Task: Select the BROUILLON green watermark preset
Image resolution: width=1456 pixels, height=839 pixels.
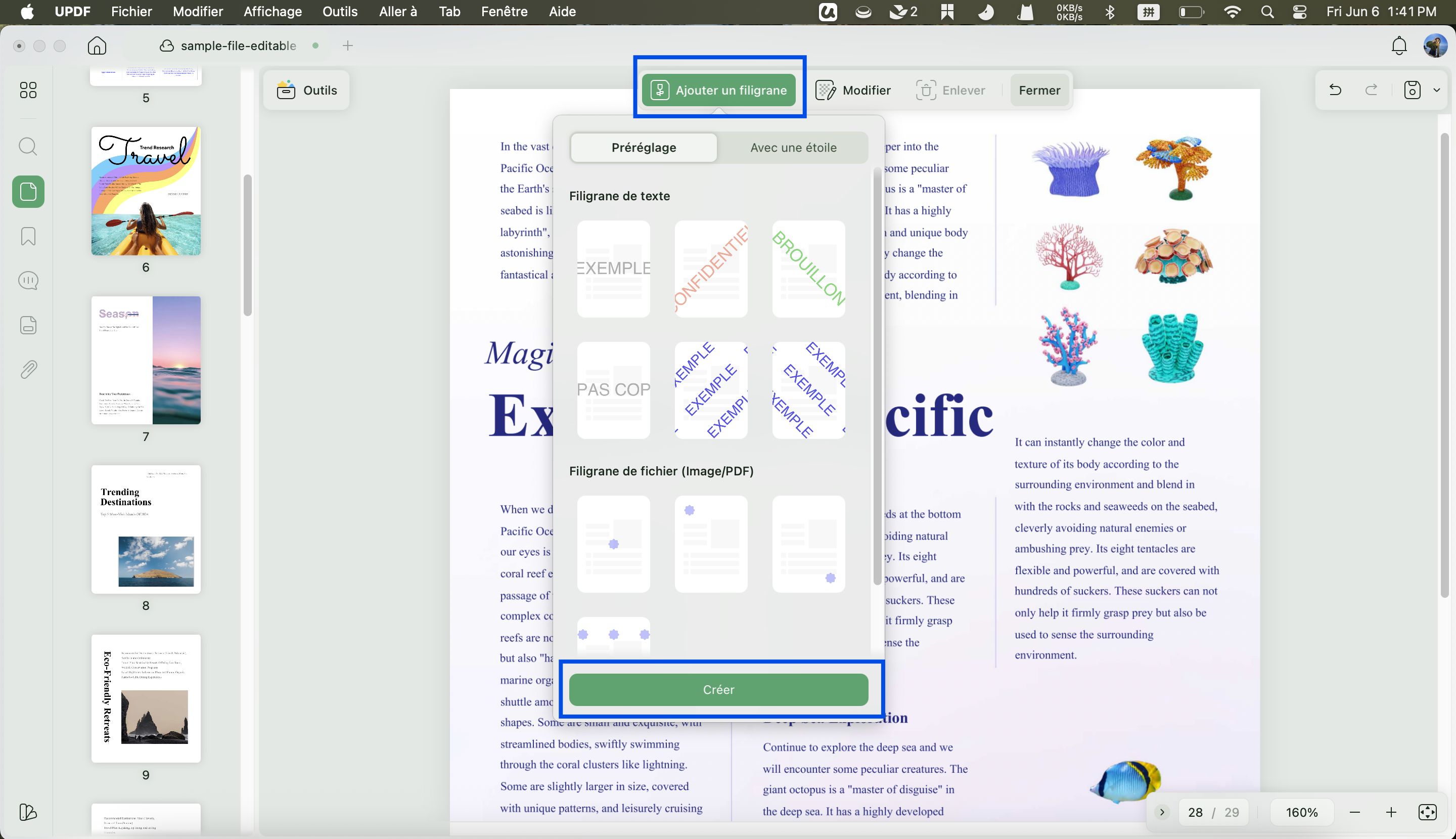Action: (x=808, y=269)
